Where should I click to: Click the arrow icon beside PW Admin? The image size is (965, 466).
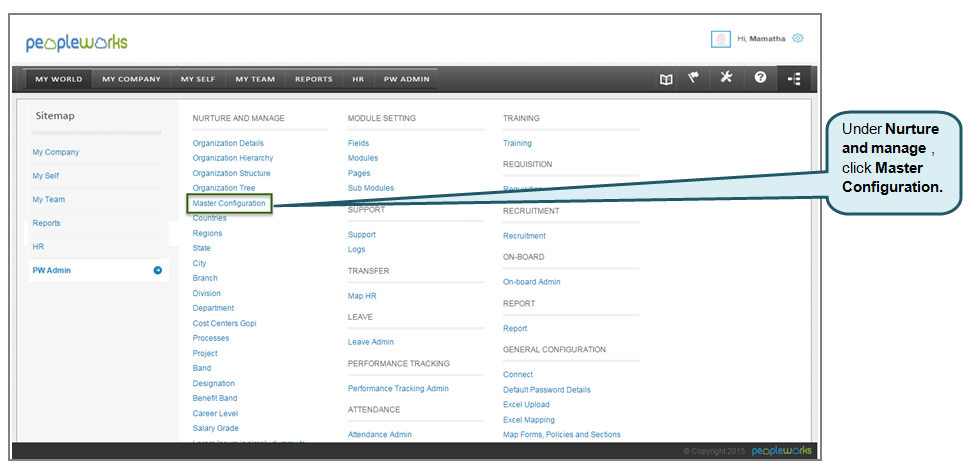tap(158, 270)
